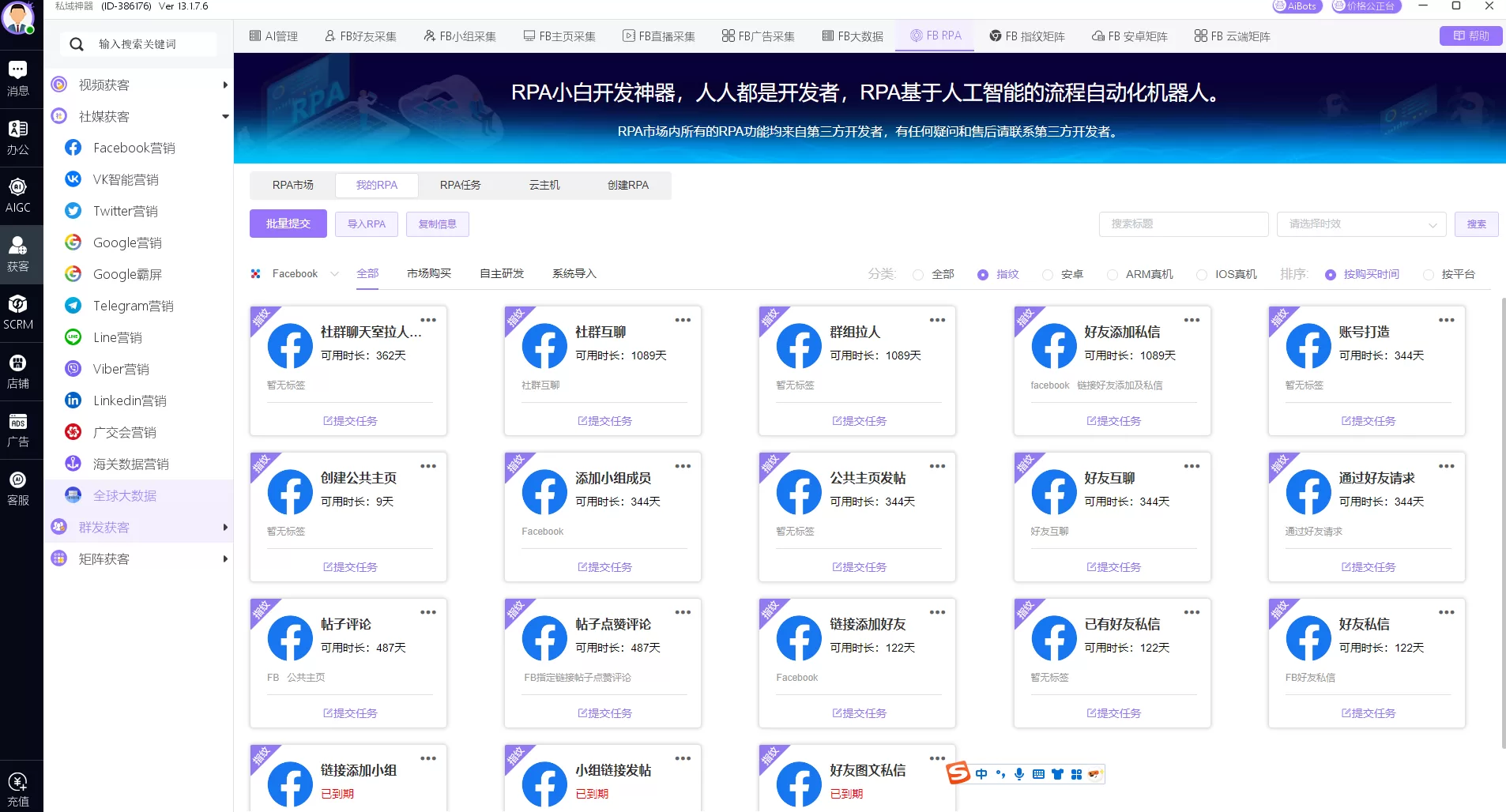Open Twitter营销 in the sidebar
Screen dimensions: 1506x812
click(126, 211)
